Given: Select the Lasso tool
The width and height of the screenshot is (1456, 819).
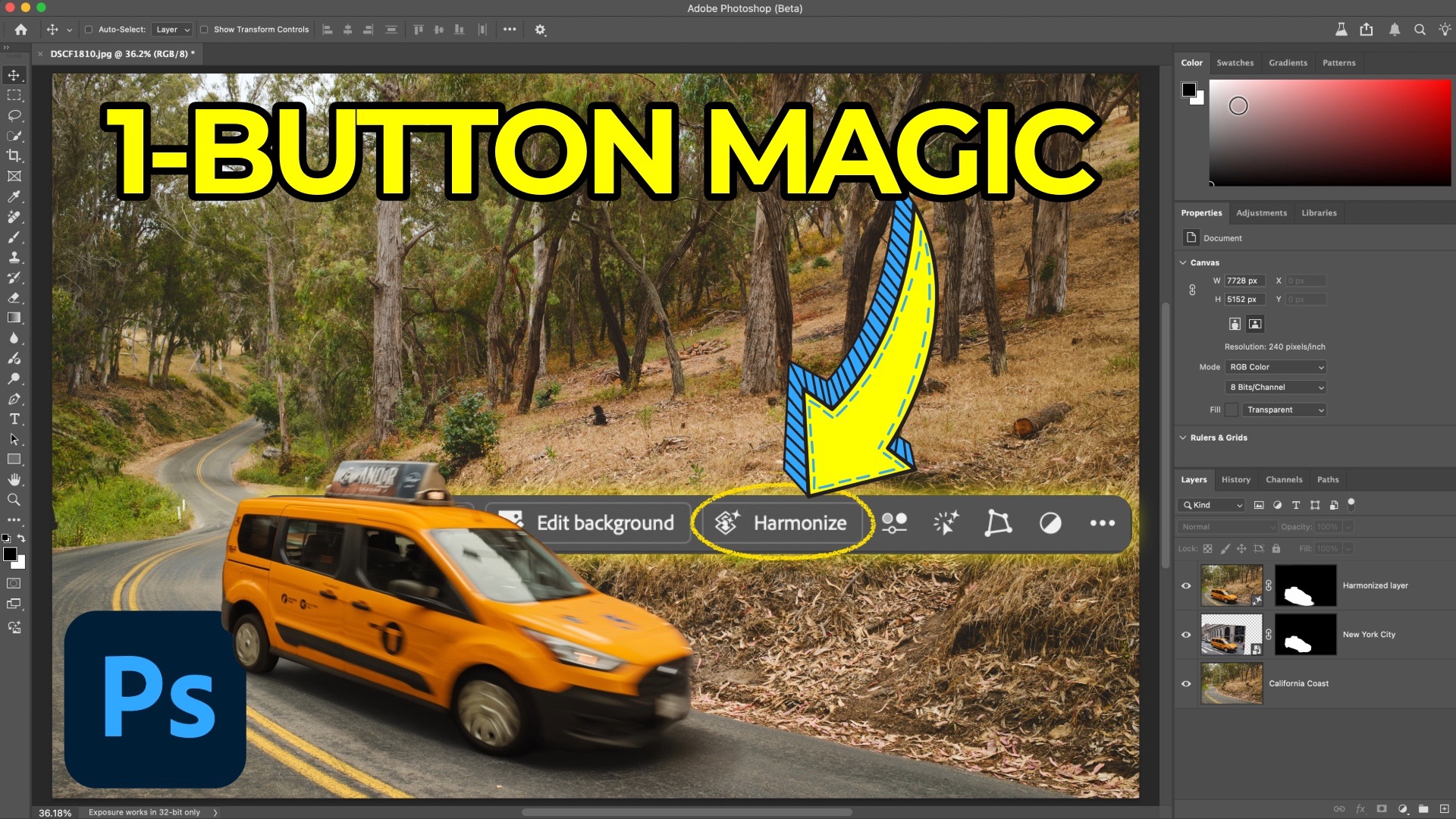Looking at the screenshot, I should coord(14,116).
